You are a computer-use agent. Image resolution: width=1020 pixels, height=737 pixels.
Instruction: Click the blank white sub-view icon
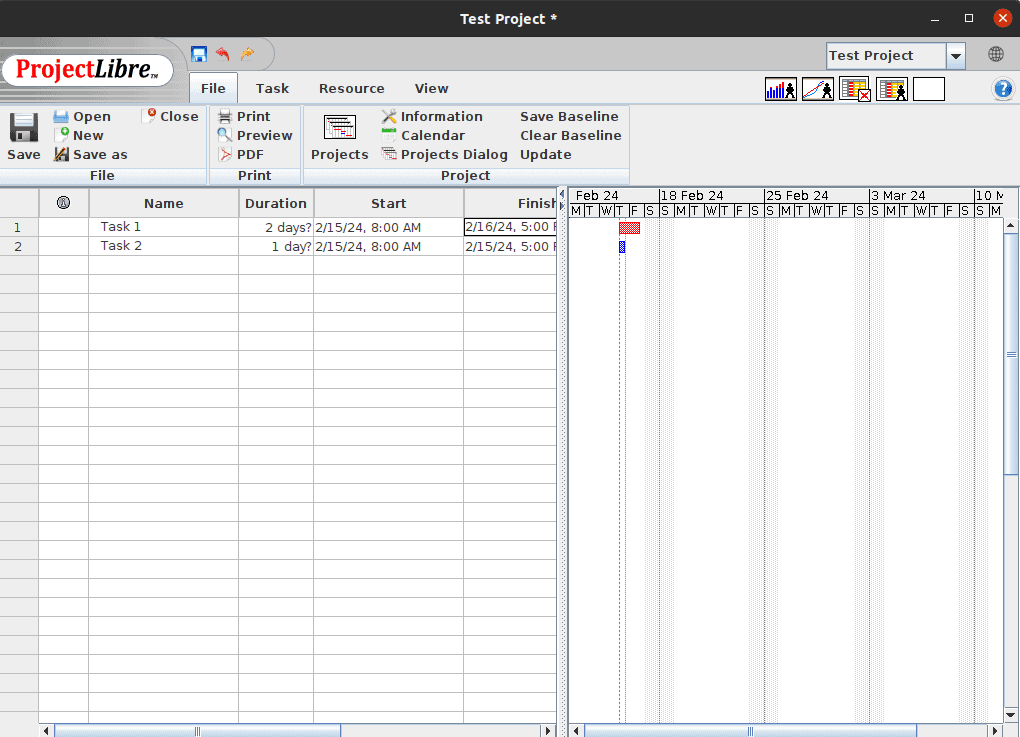[x=929, y=89]
